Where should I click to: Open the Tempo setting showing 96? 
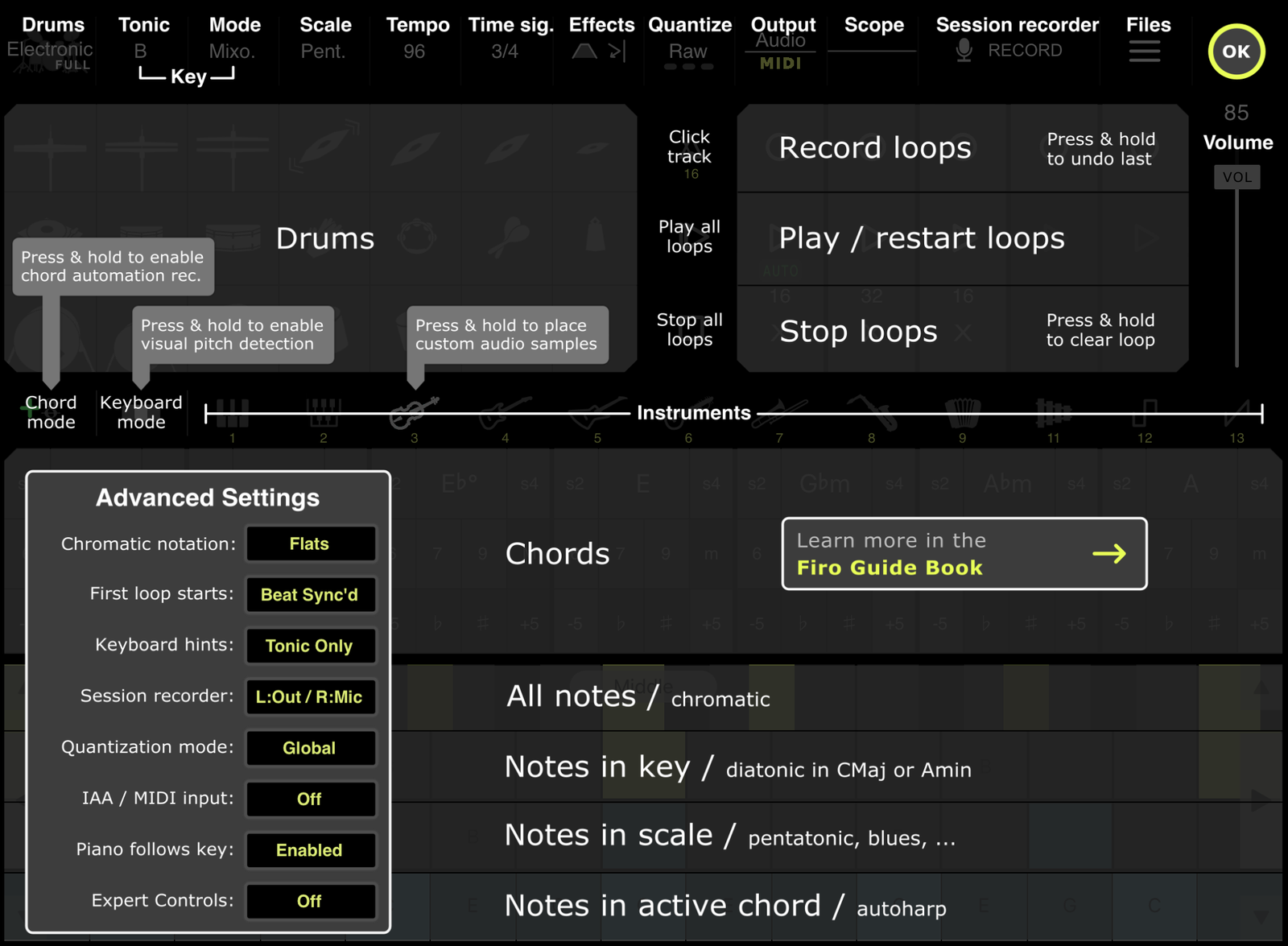(x=416, y=39)
